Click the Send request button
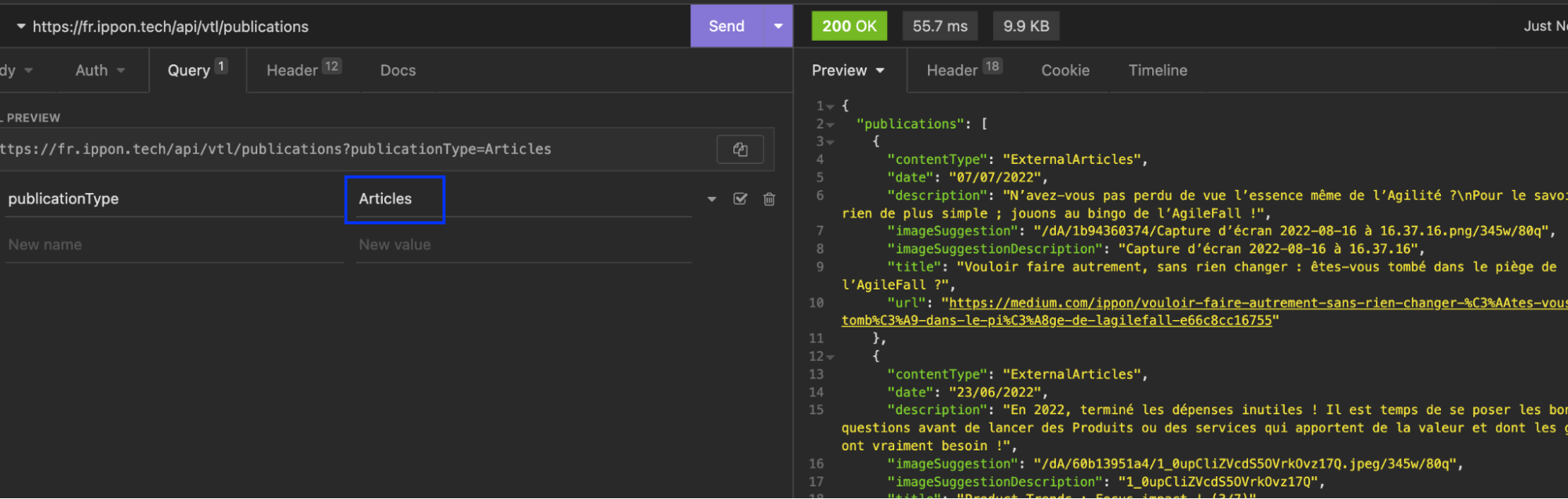 pyautogui.click(x=726, y=26)
